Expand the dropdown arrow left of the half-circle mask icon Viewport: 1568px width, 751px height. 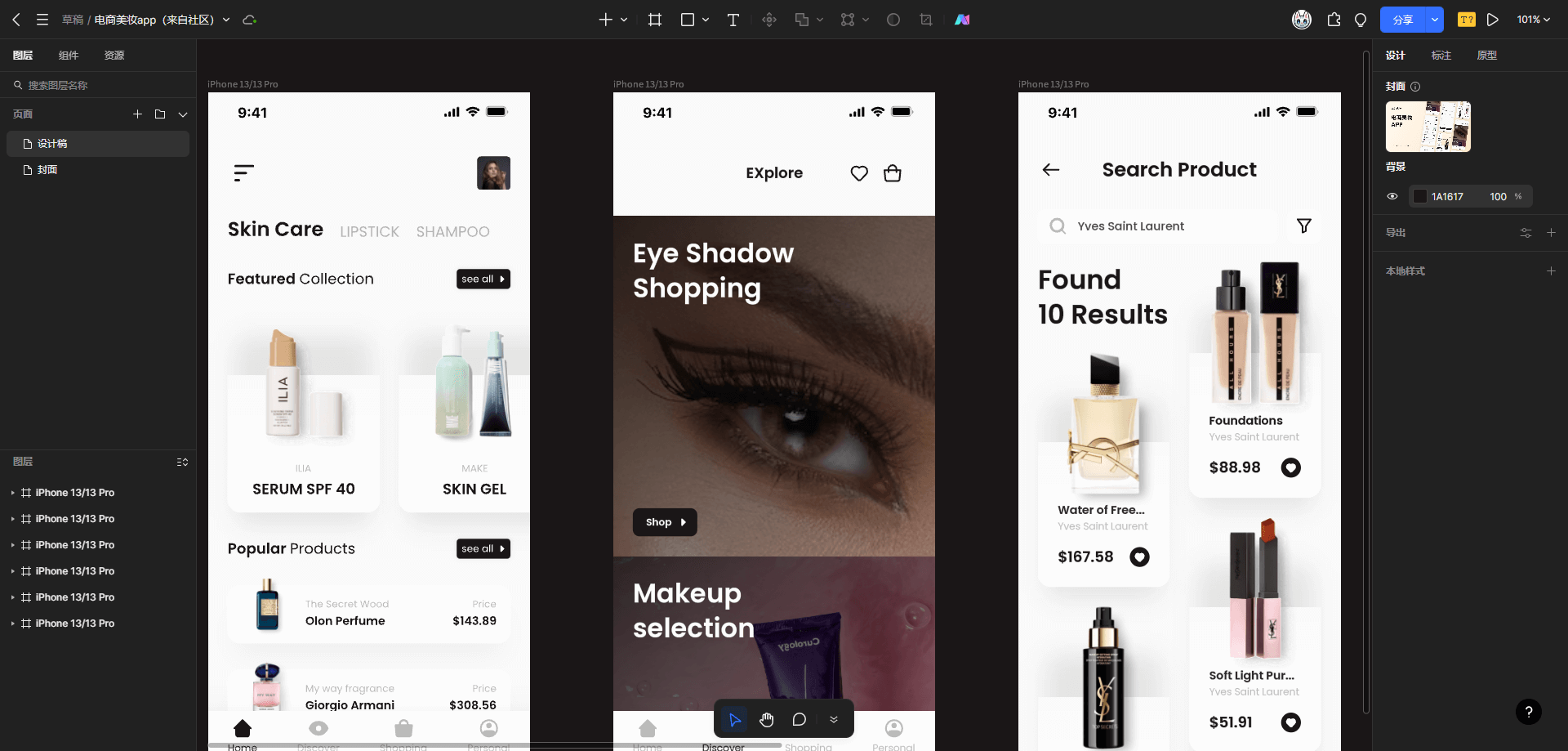click(866, 20)
